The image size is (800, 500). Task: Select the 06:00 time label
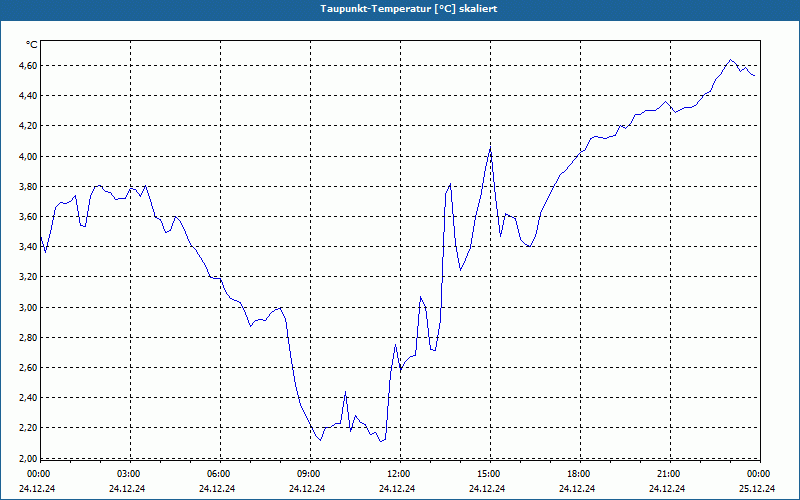click(x=219, y=474)
